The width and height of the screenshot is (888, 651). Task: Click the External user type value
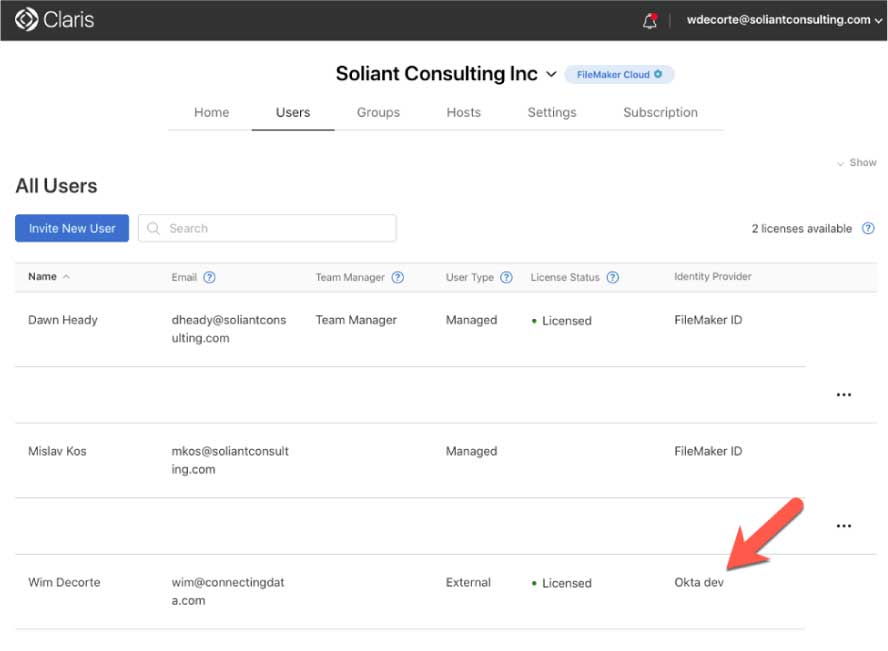point(468,582)
